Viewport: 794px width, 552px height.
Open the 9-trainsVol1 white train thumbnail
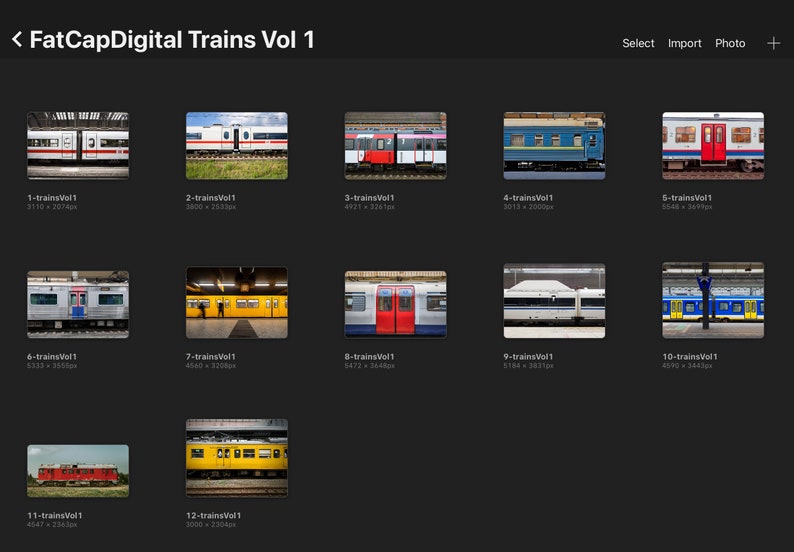click(554, 301)
